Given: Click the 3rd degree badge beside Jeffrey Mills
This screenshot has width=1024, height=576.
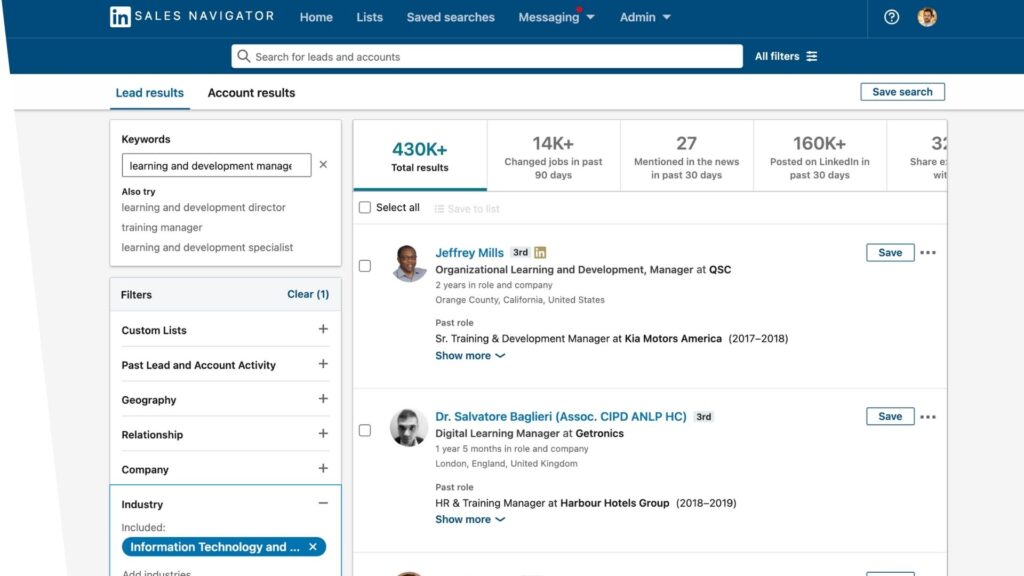Looking at the screenshot, I should tap(520, 252).
